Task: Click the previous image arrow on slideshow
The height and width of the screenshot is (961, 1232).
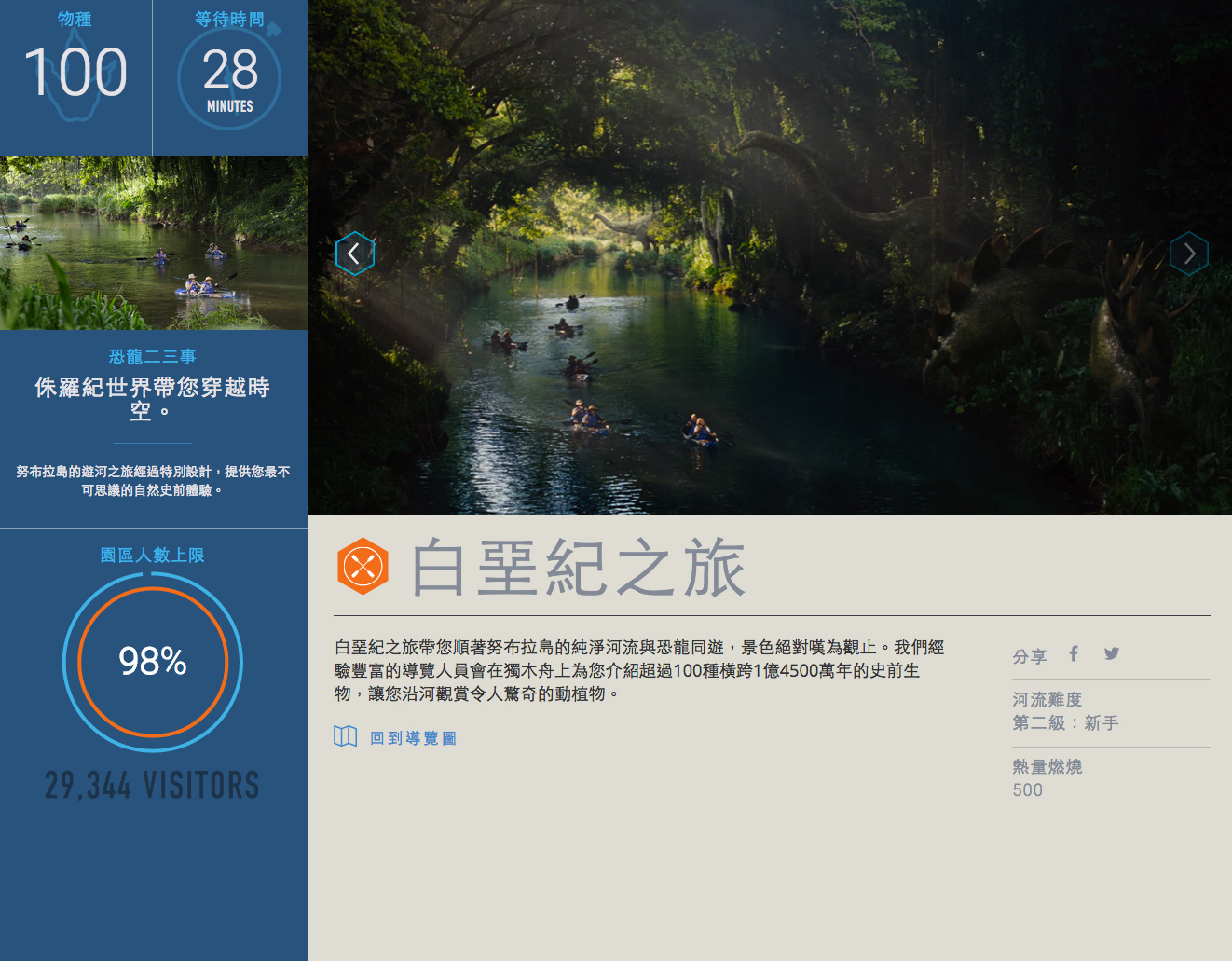Action: pyautogui.click(x=354, y=253)
